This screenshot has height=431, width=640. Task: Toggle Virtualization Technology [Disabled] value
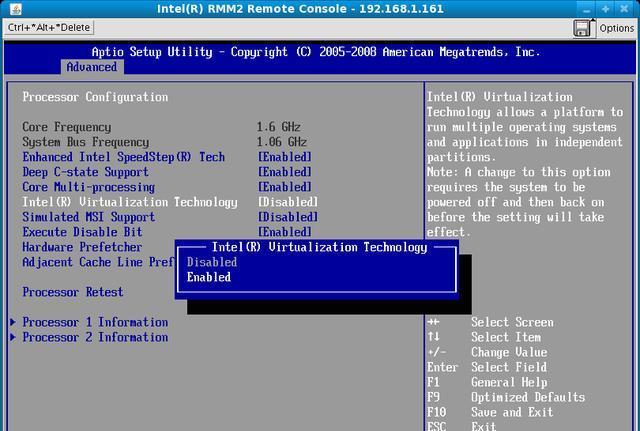point(288,202)
